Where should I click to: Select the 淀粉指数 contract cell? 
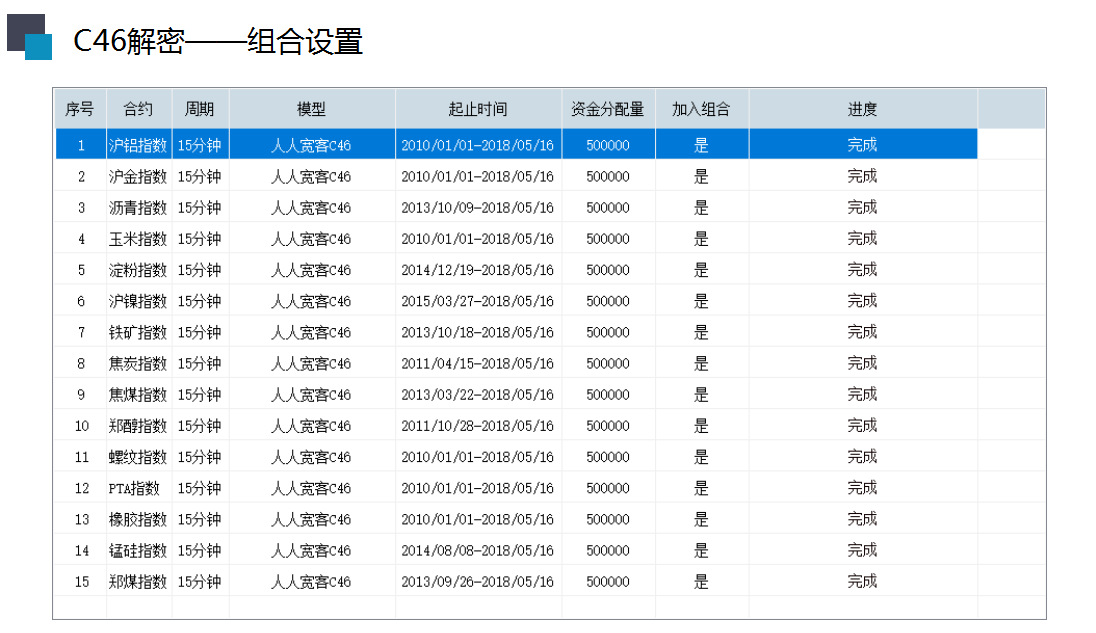138,270
